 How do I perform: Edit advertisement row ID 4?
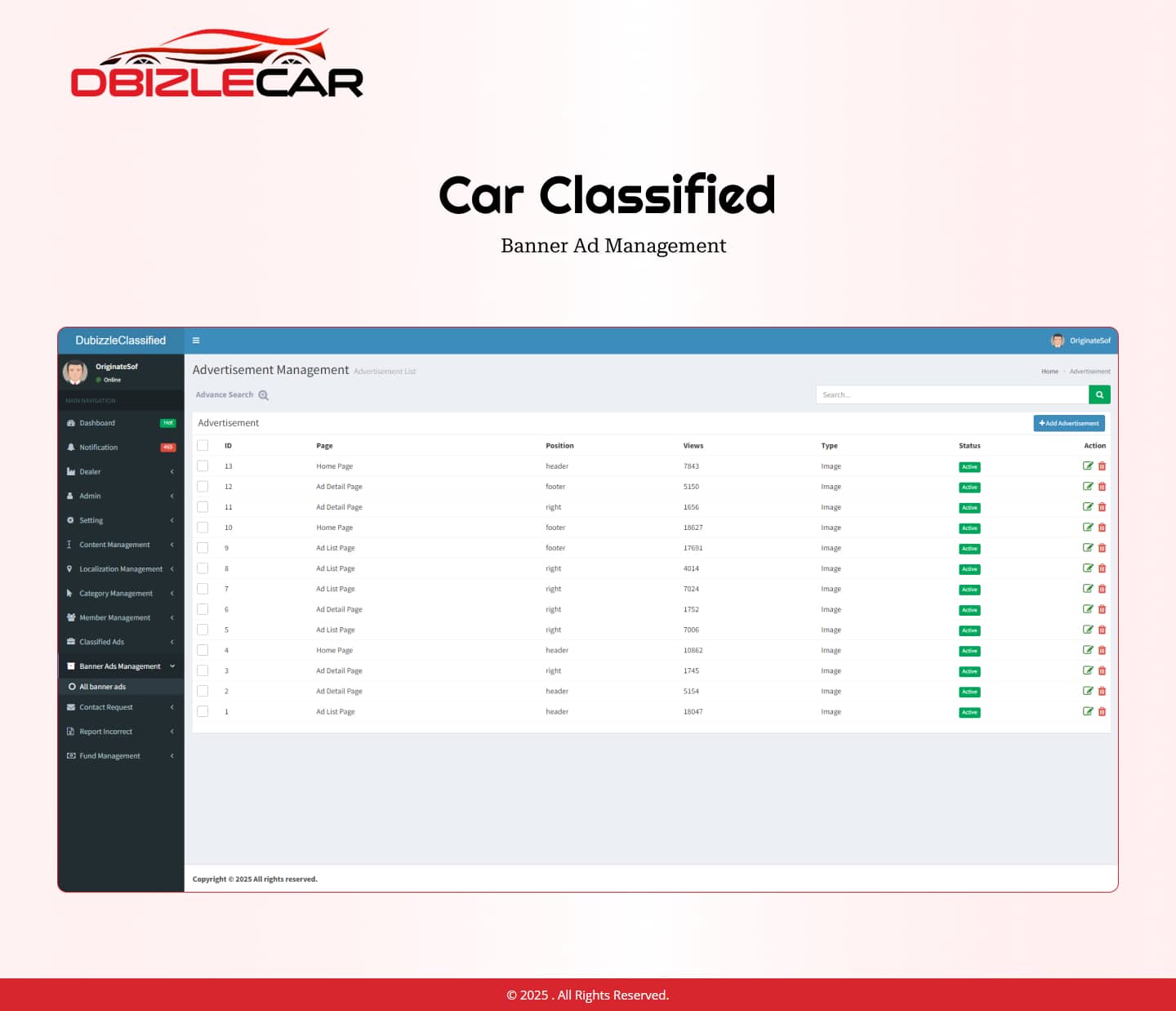(x=1088, y=649)
